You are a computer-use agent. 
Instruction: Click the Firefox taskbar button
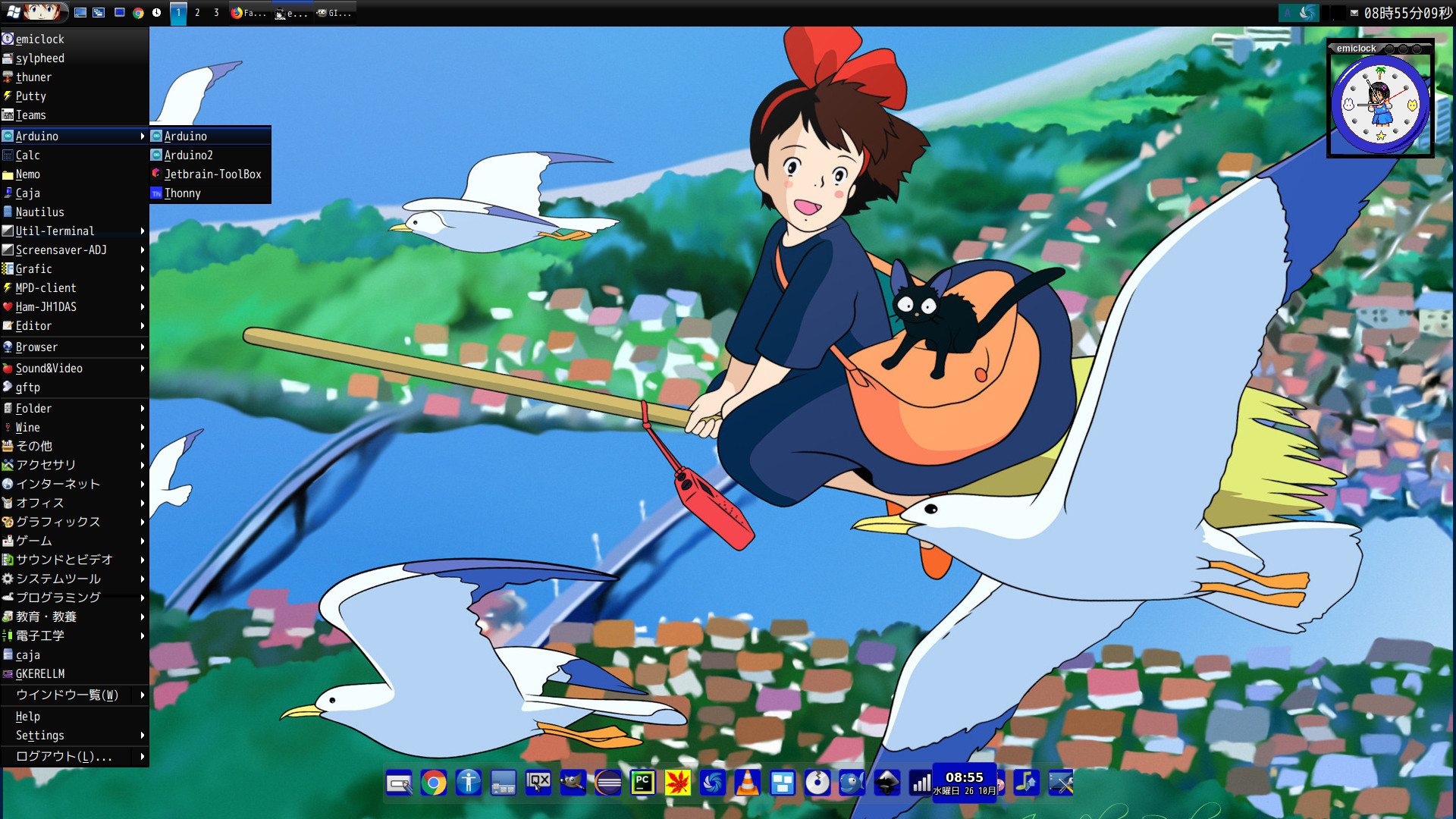pos(249,13)
